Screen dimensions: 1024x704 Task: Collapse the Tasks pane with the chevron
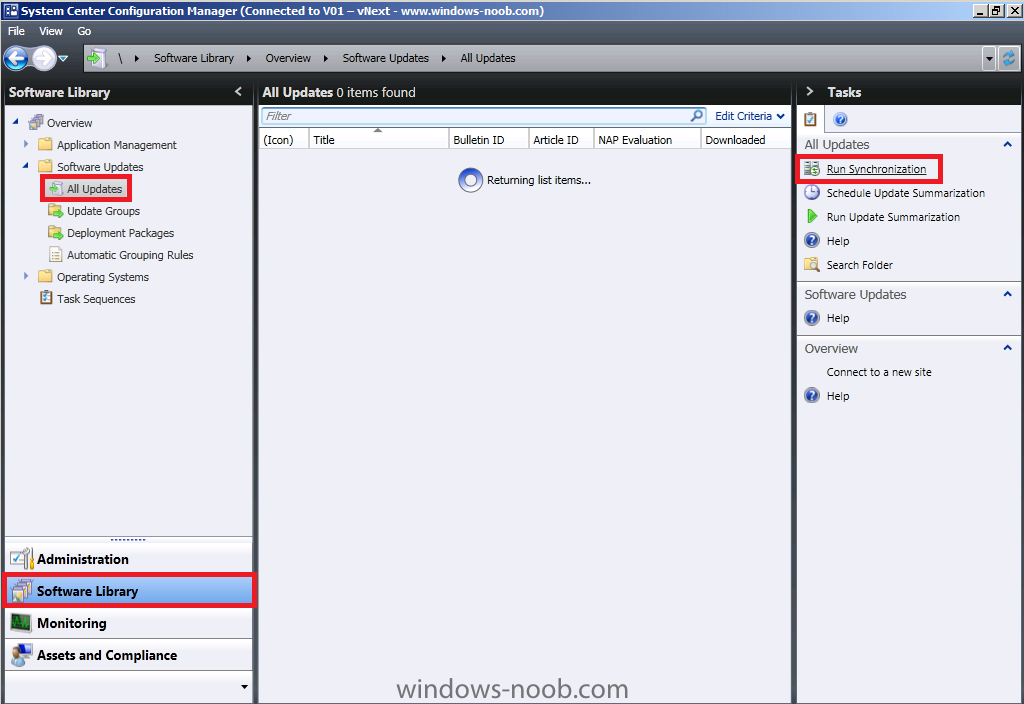(810, 91)
